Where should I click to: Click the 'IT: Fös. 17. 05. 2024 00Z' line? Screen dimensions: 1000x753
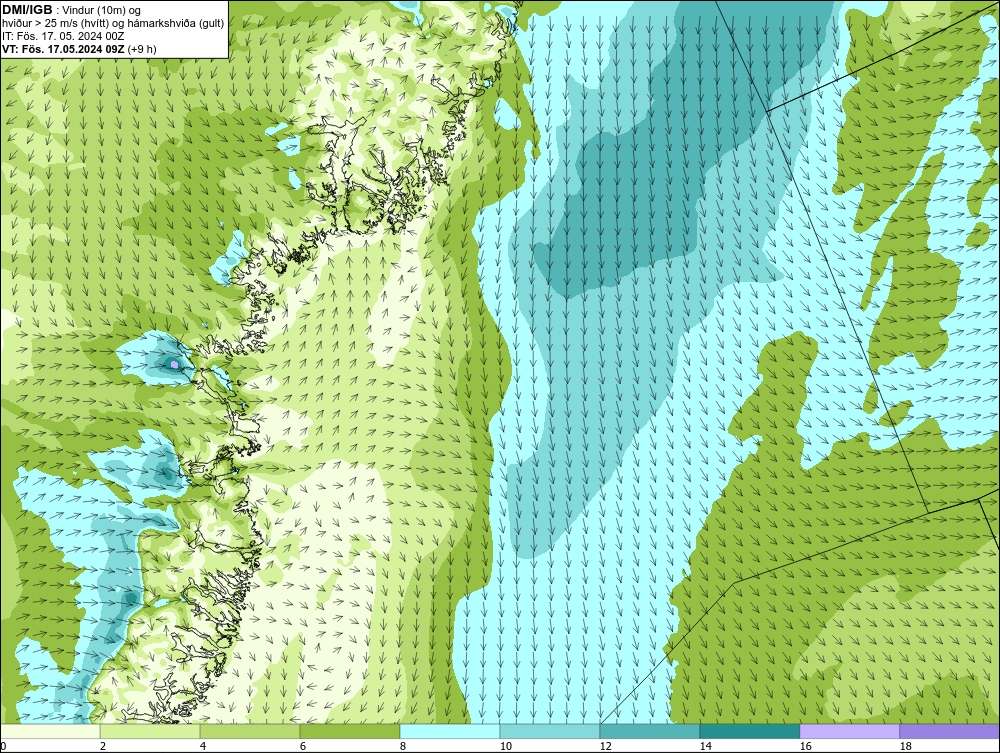(63, 36)
